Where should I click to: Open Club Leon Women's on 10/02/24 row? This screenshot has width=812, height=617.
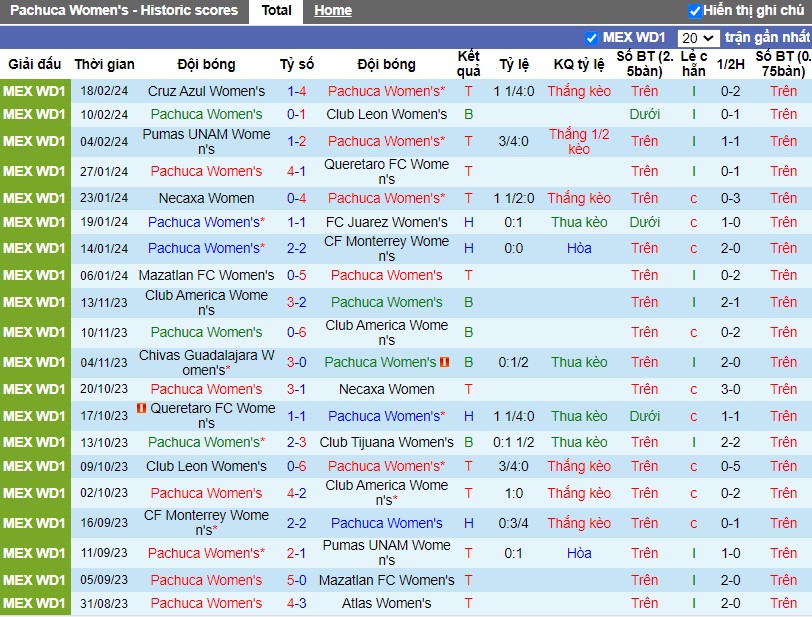click(386, 114)
